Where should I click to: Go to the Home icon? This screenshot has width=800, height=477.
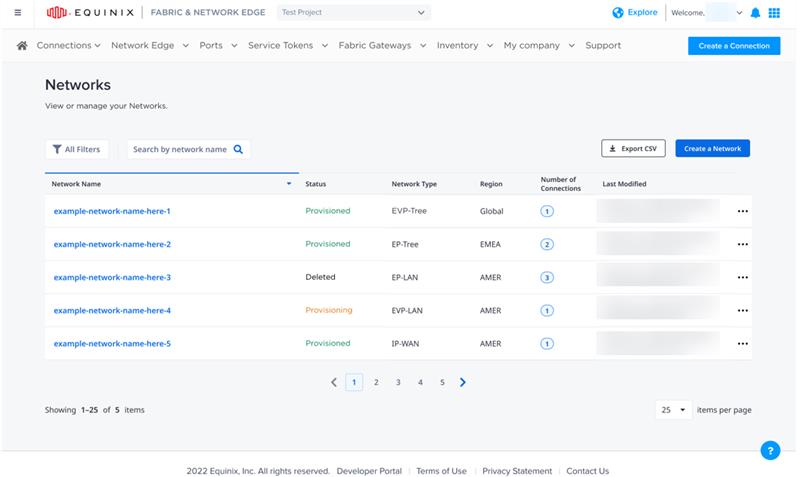(x=22, y=46)
